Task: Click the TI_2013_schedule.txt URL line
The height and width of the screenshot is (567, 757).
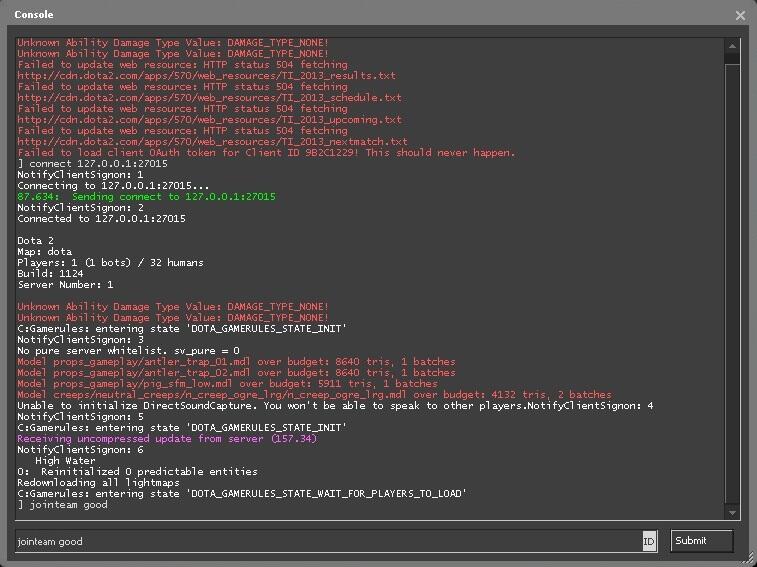Action: [x=209, y=98]
